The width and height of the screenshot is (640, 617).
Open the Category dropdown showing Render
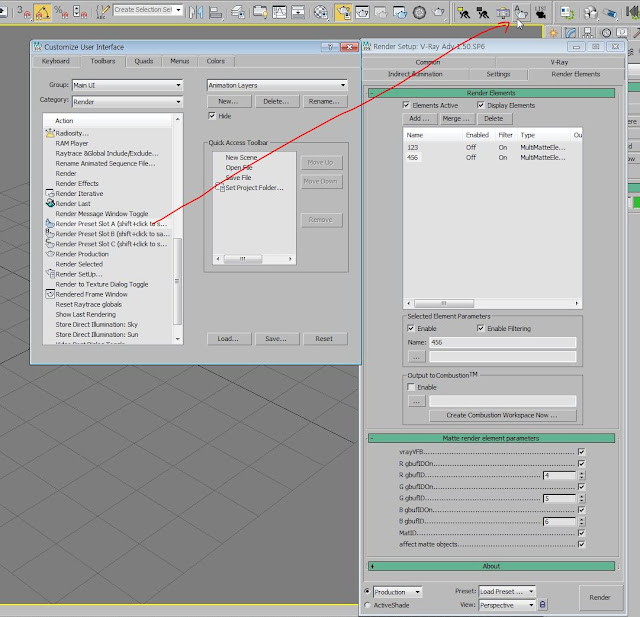[127, 102]
